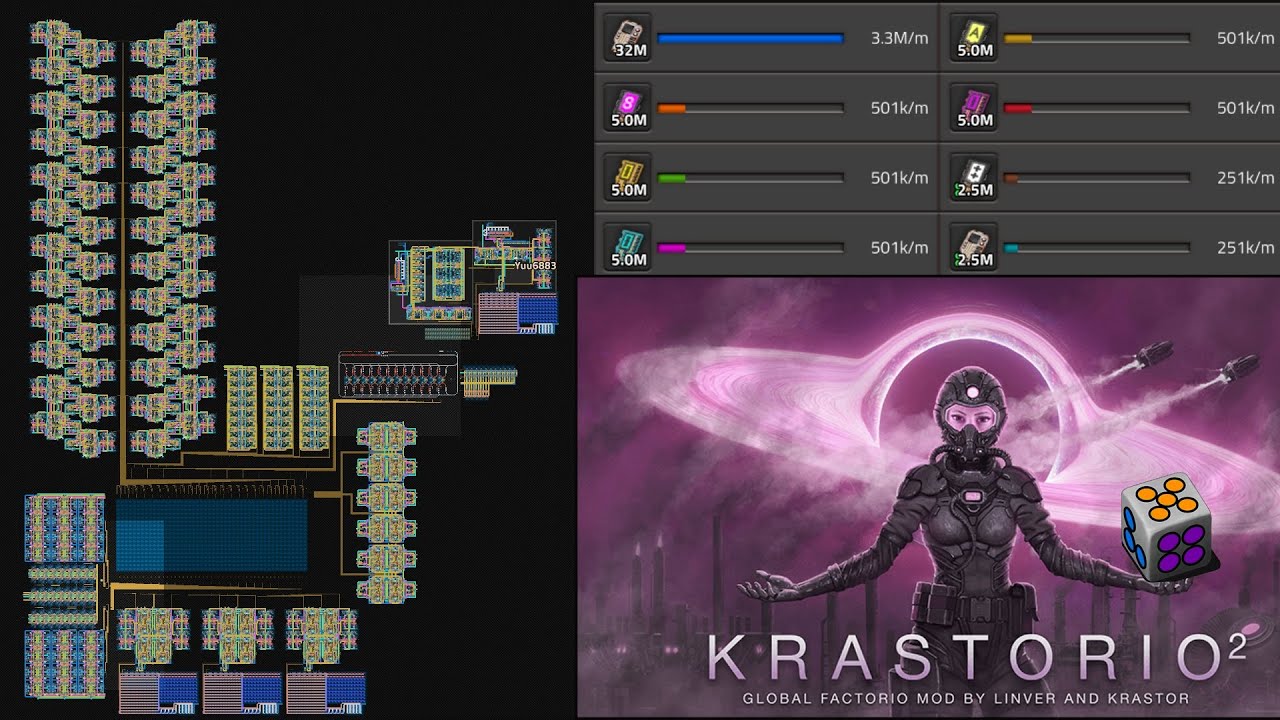Select the cyan tech card icon labeled 5.0M
Viewport: 1280px width, 720px height.
tap(629, 247)
